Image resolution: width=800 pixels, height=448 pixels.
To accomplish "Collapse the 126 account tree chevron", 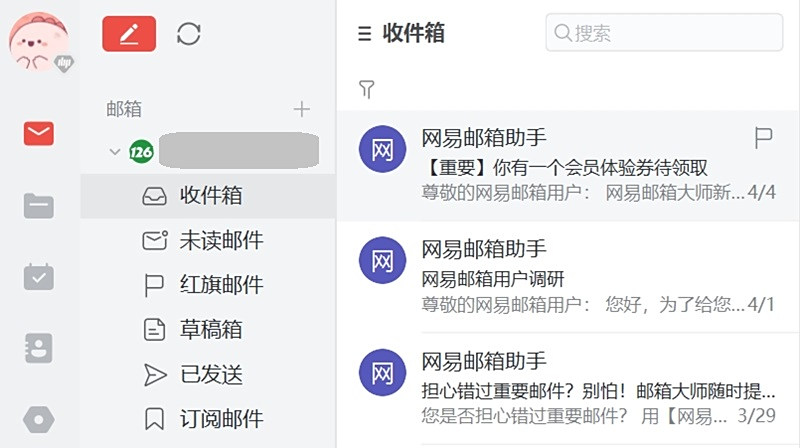I will tap(115, 152).
